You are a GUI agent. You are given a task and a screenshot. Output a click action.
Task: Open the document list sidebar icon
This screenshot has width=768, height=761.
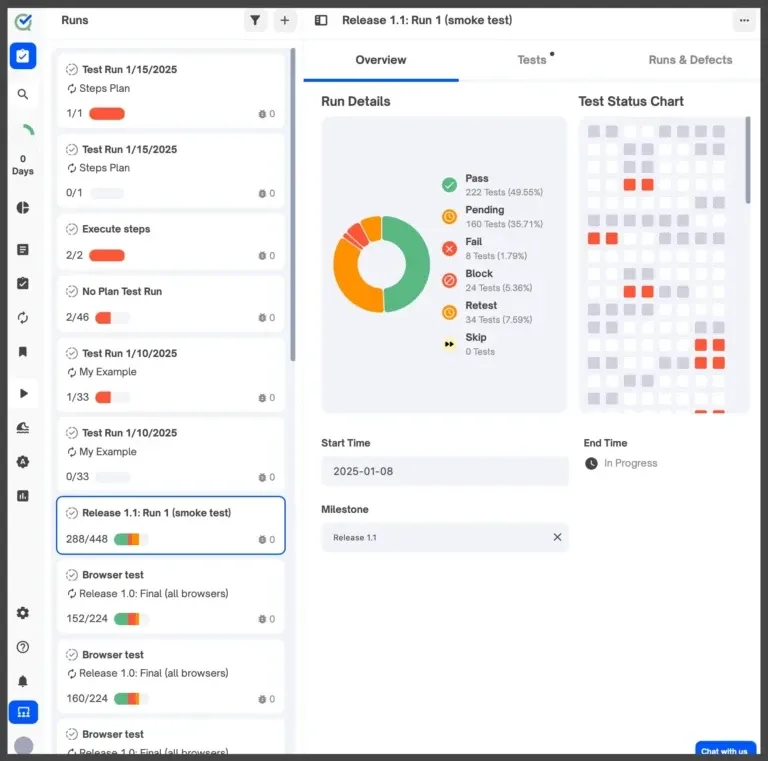tap(23, 250)
